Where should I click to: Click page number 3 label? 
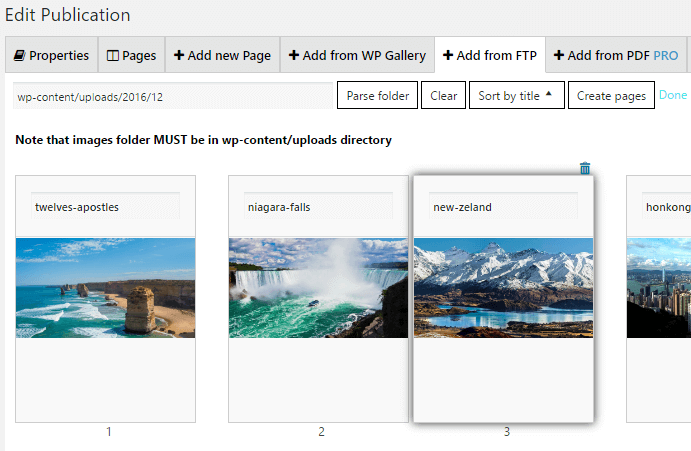[507, 432]
